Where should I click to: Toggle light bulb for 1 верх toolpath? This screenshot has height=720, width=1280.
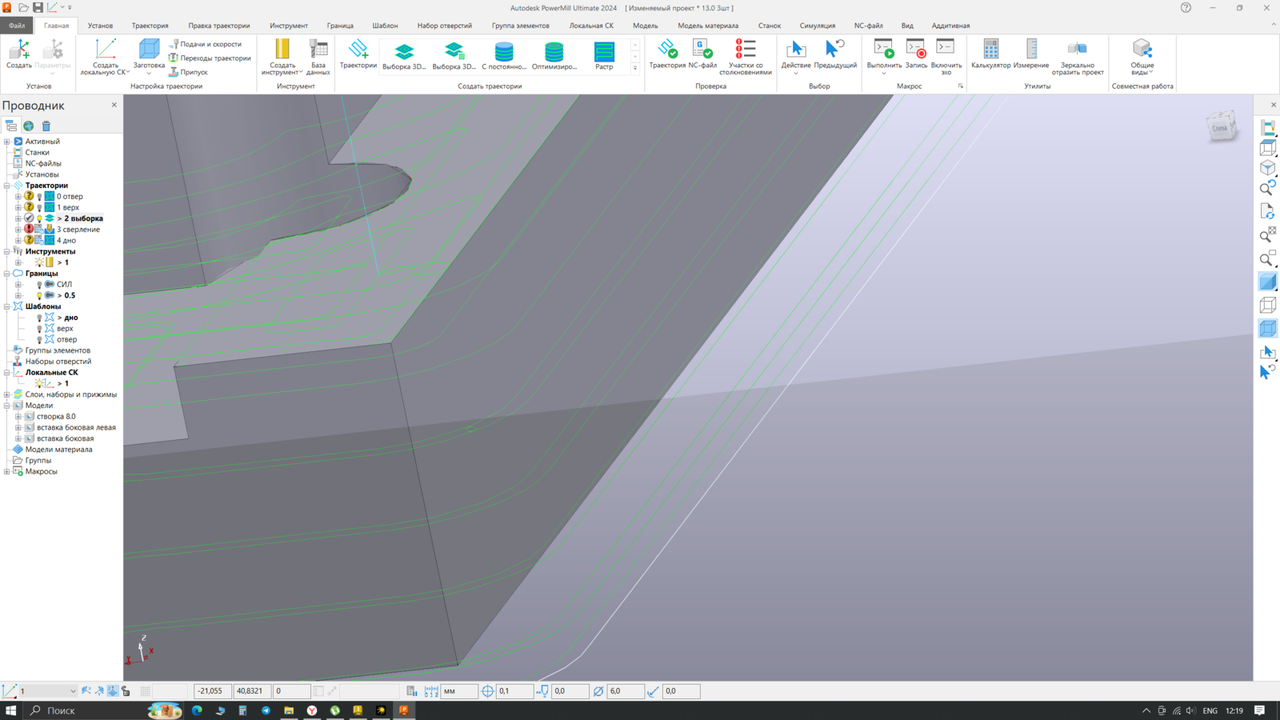coord(39,208)
